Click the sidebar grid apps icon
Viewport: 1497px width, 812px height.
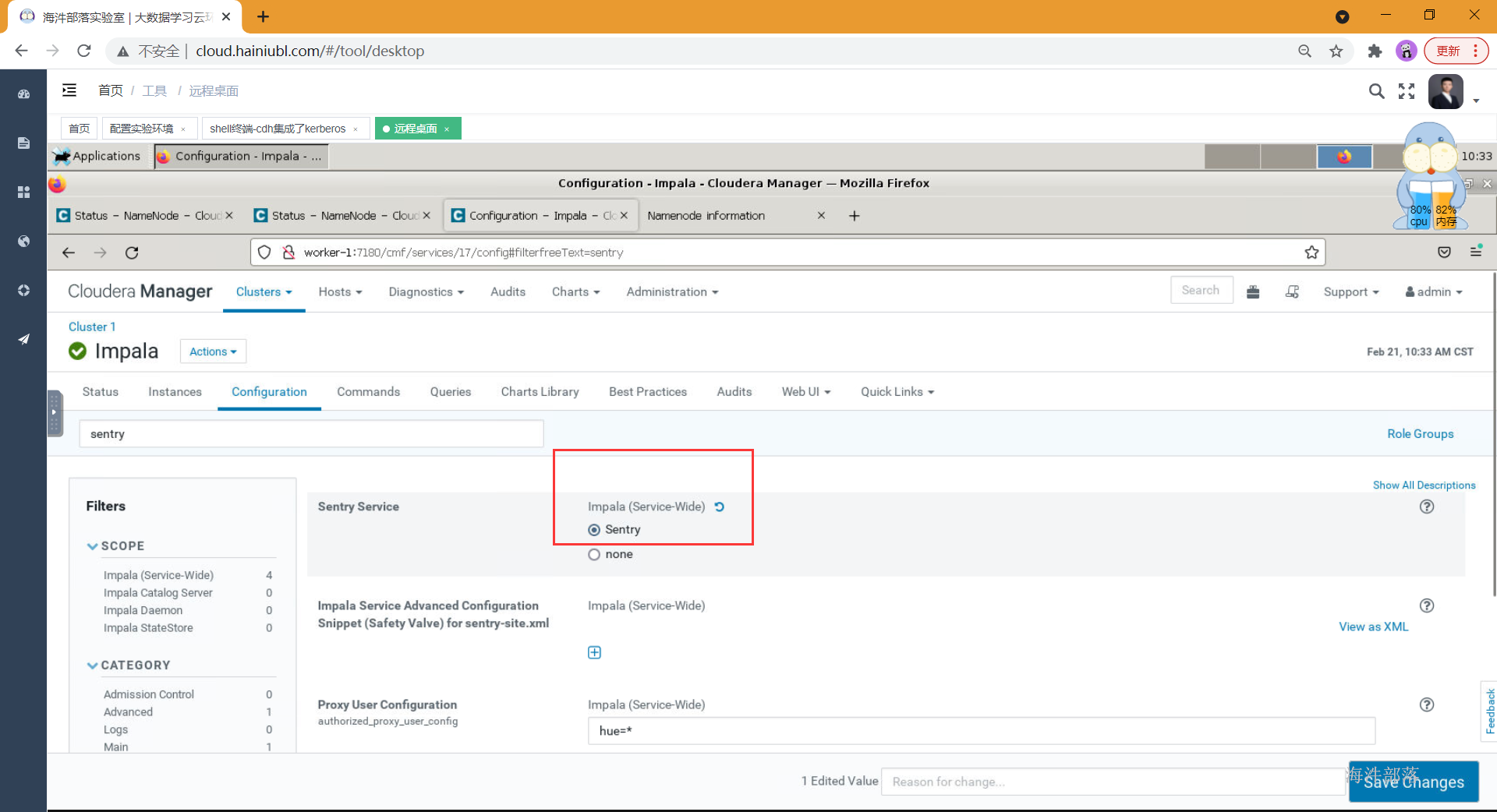tap(23, 192)
